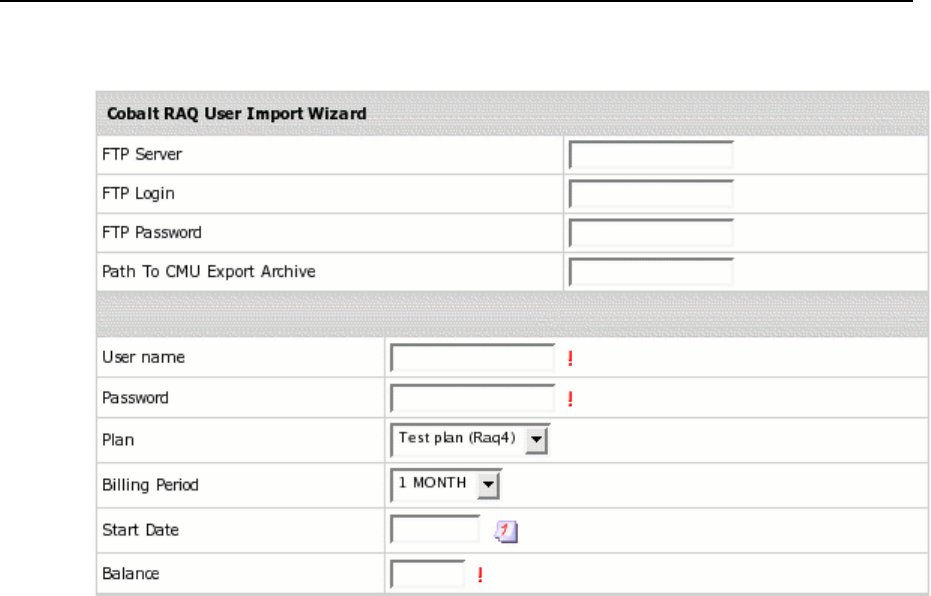This screenshot has width=931, height=596.
Task: Click the Path To CMU Export Archive label
Action: click(209, 271)
